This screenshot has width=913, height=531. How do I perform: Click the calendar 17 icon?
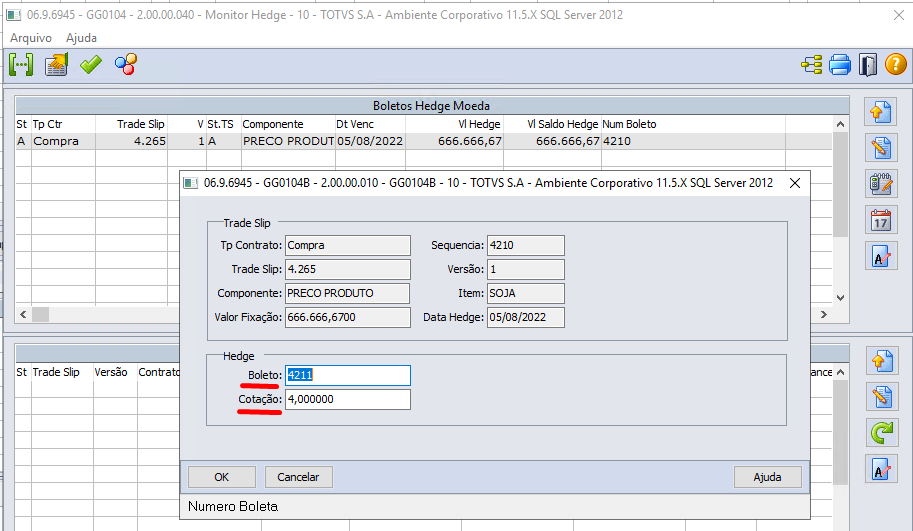(880, 220)
